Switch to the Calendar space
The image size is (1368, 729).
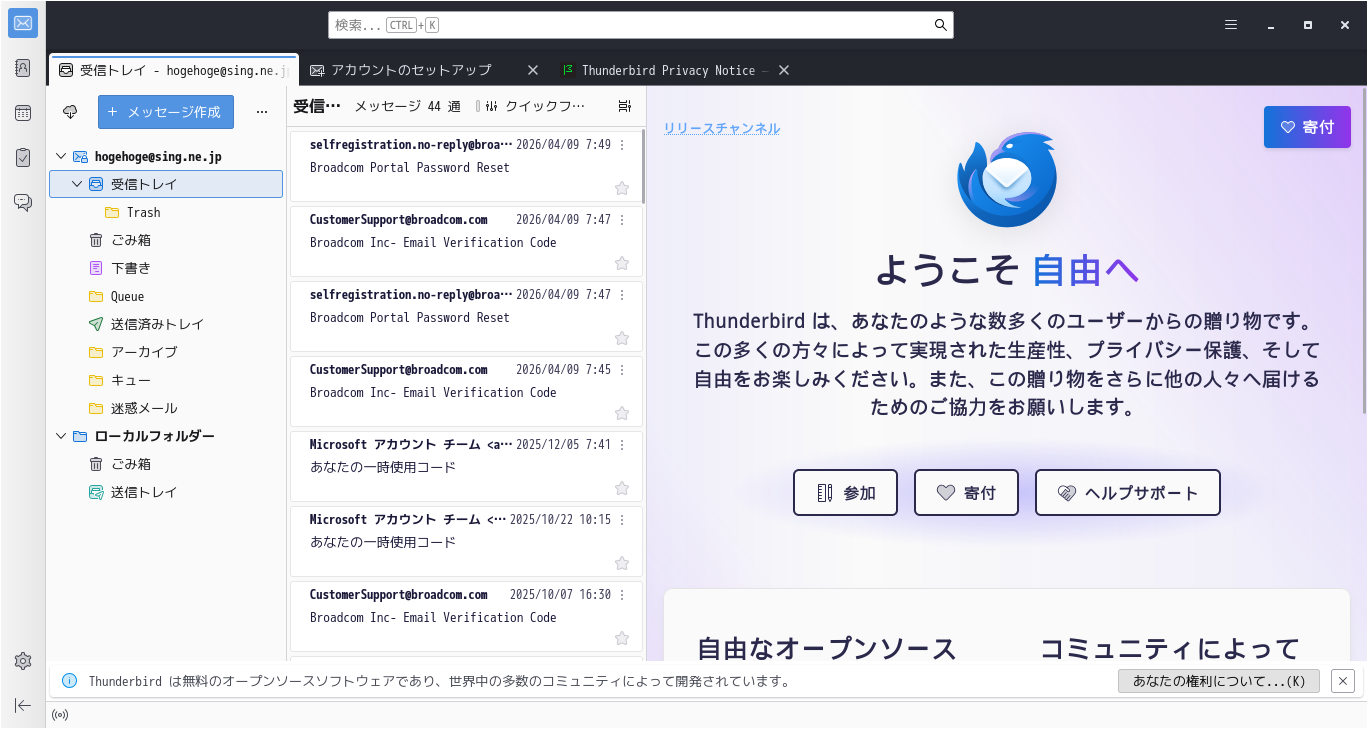(x=23, y=113)
